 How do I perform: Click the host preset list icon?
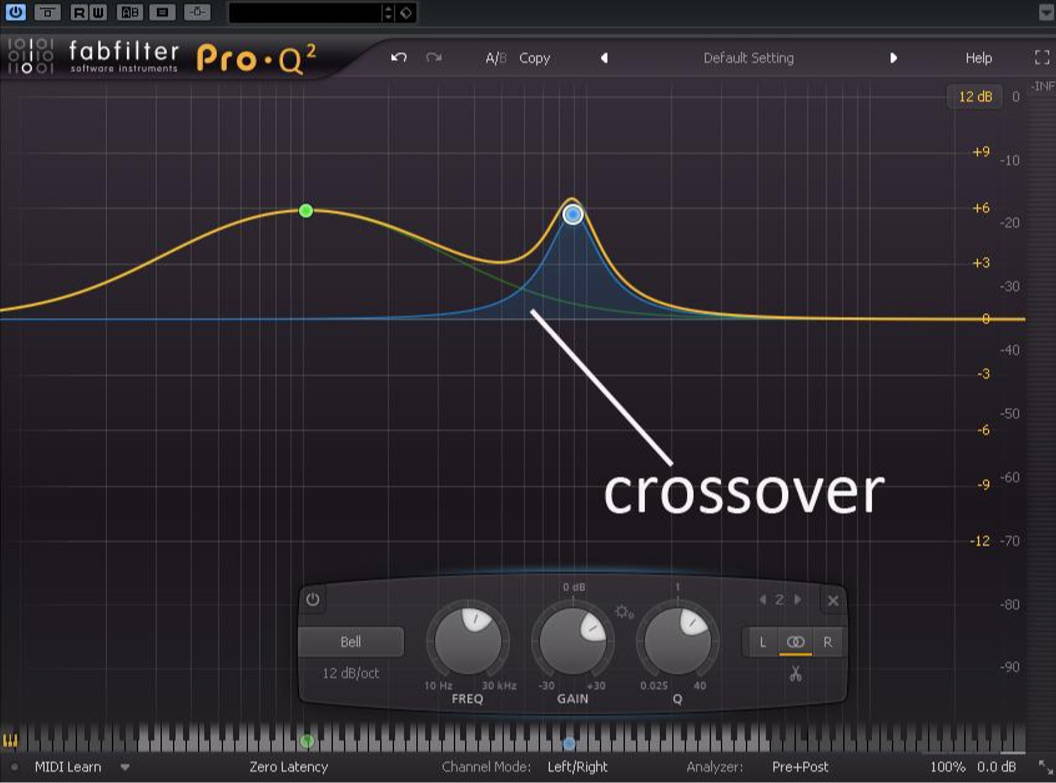point(162,12)
